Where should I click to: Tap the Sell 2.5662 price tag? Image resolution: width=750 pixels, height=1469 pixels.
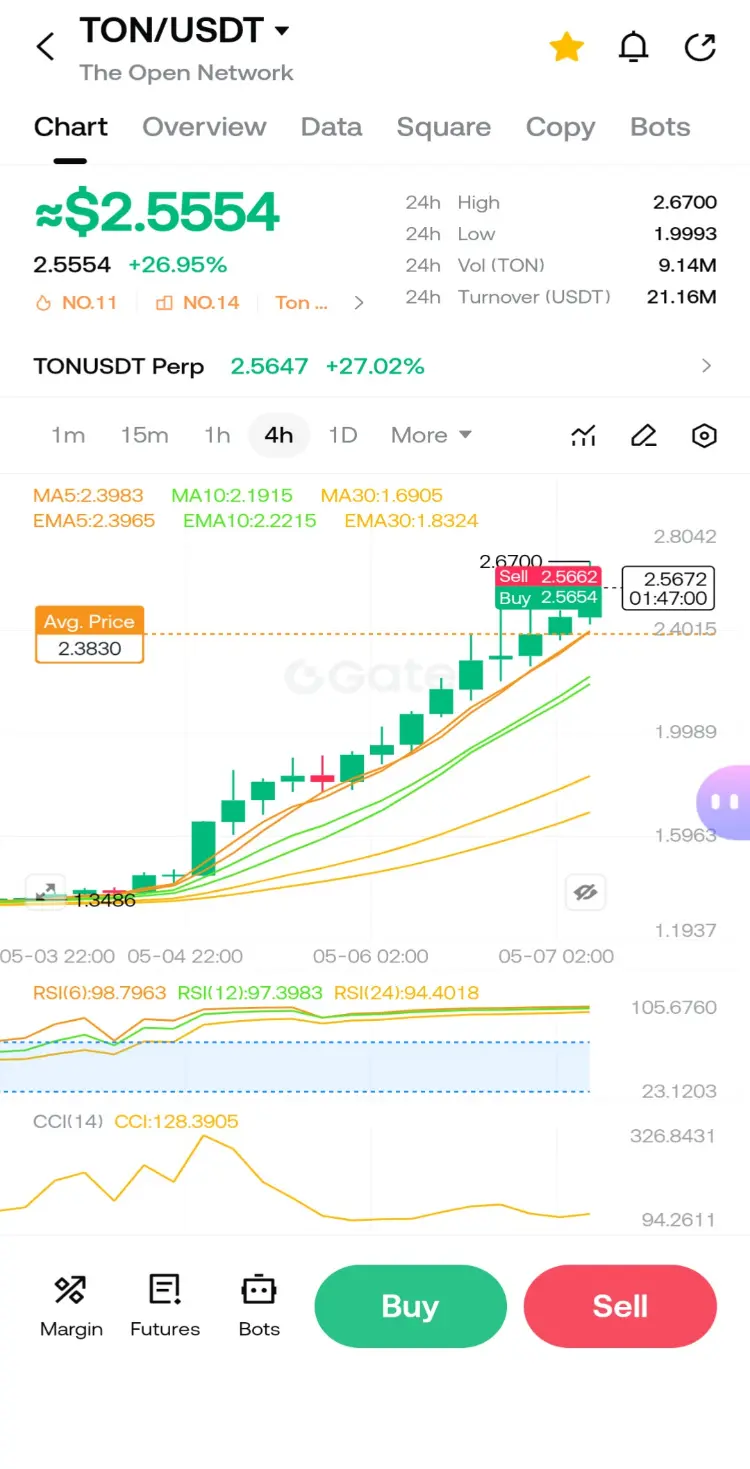548,576
